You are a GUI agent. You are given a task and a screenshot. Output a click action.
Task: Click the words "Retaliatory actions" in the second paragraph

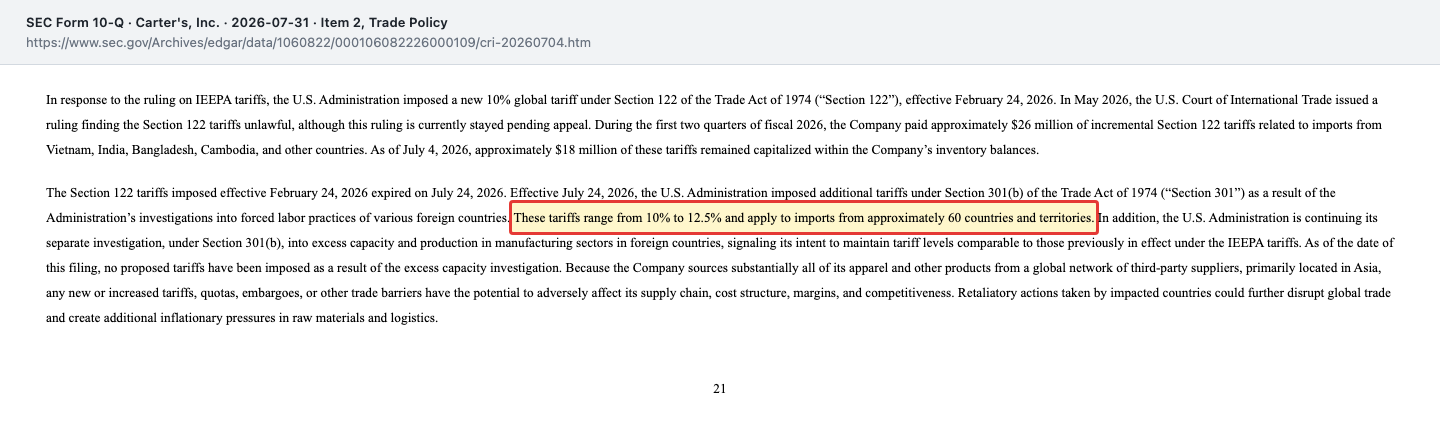pyautogui.click(x=1010, y=293)
